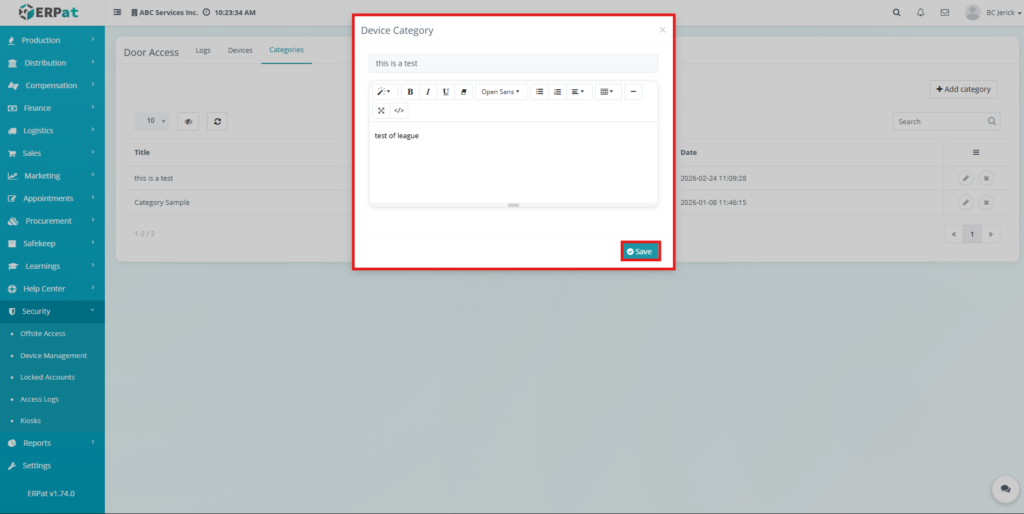
Task: Collapse the Security menu
Action: coord(52,312)
